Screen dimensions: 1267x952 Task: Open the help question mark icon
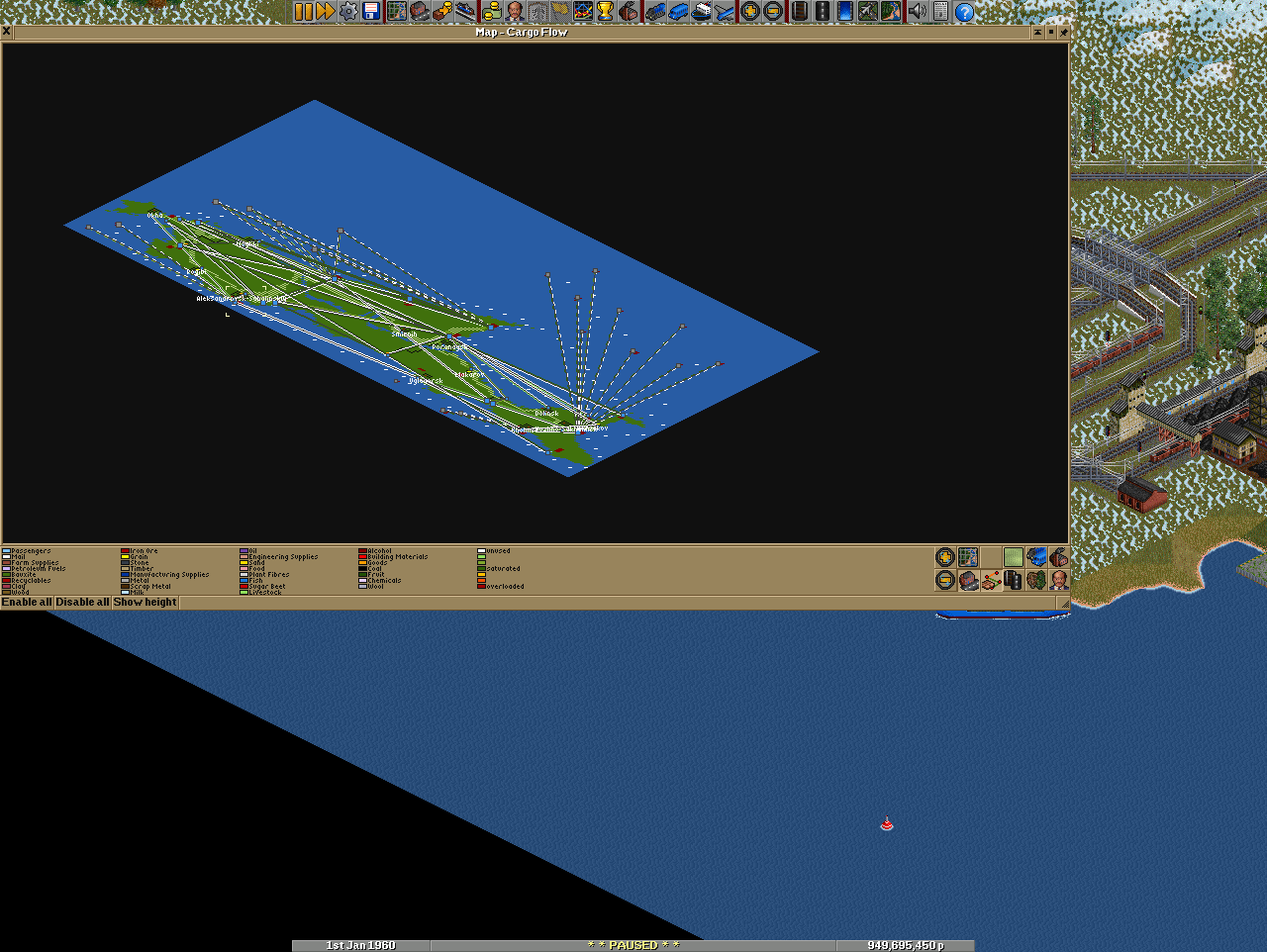coord(965,12)
